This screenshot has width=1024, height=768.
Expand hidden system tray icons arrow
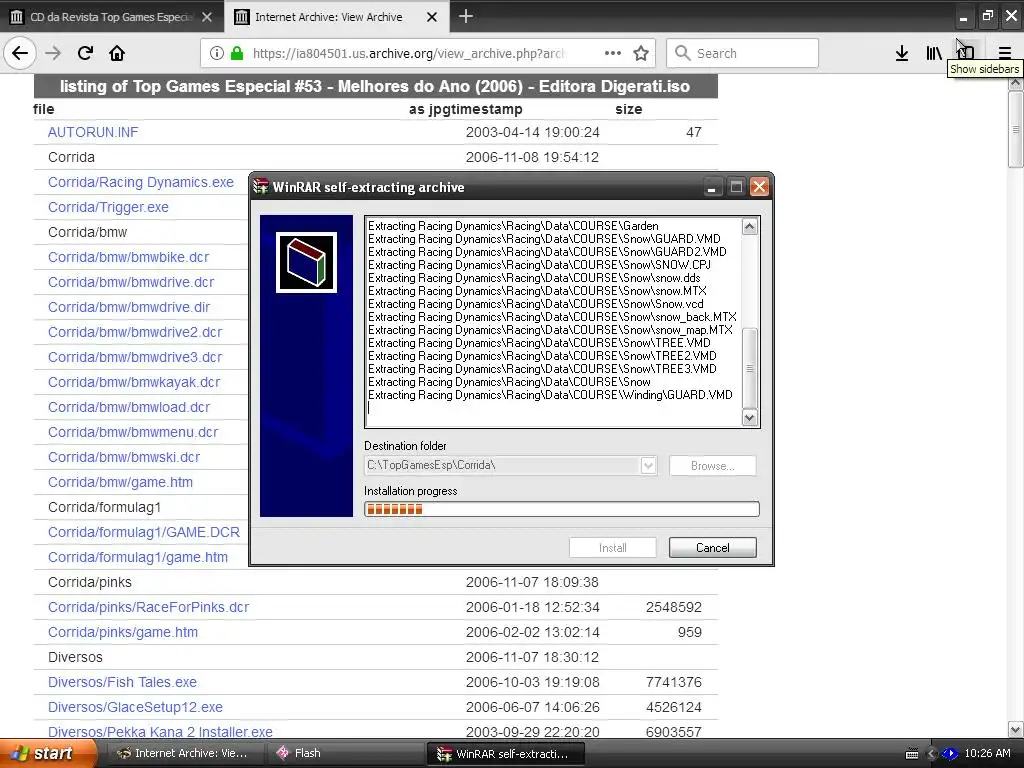(932, 754)
